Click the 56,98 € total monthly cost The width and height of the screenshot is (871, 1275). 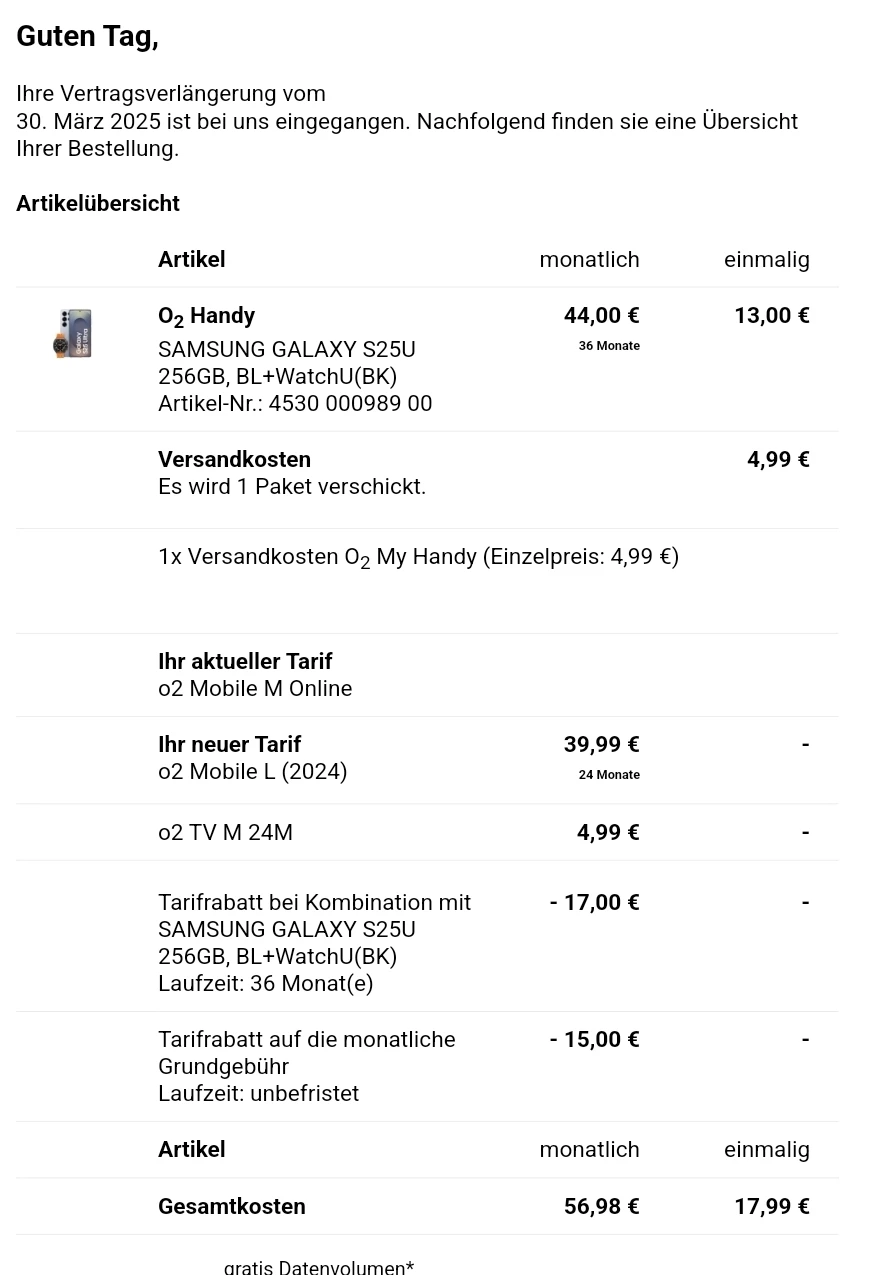tap(602, 1207)
